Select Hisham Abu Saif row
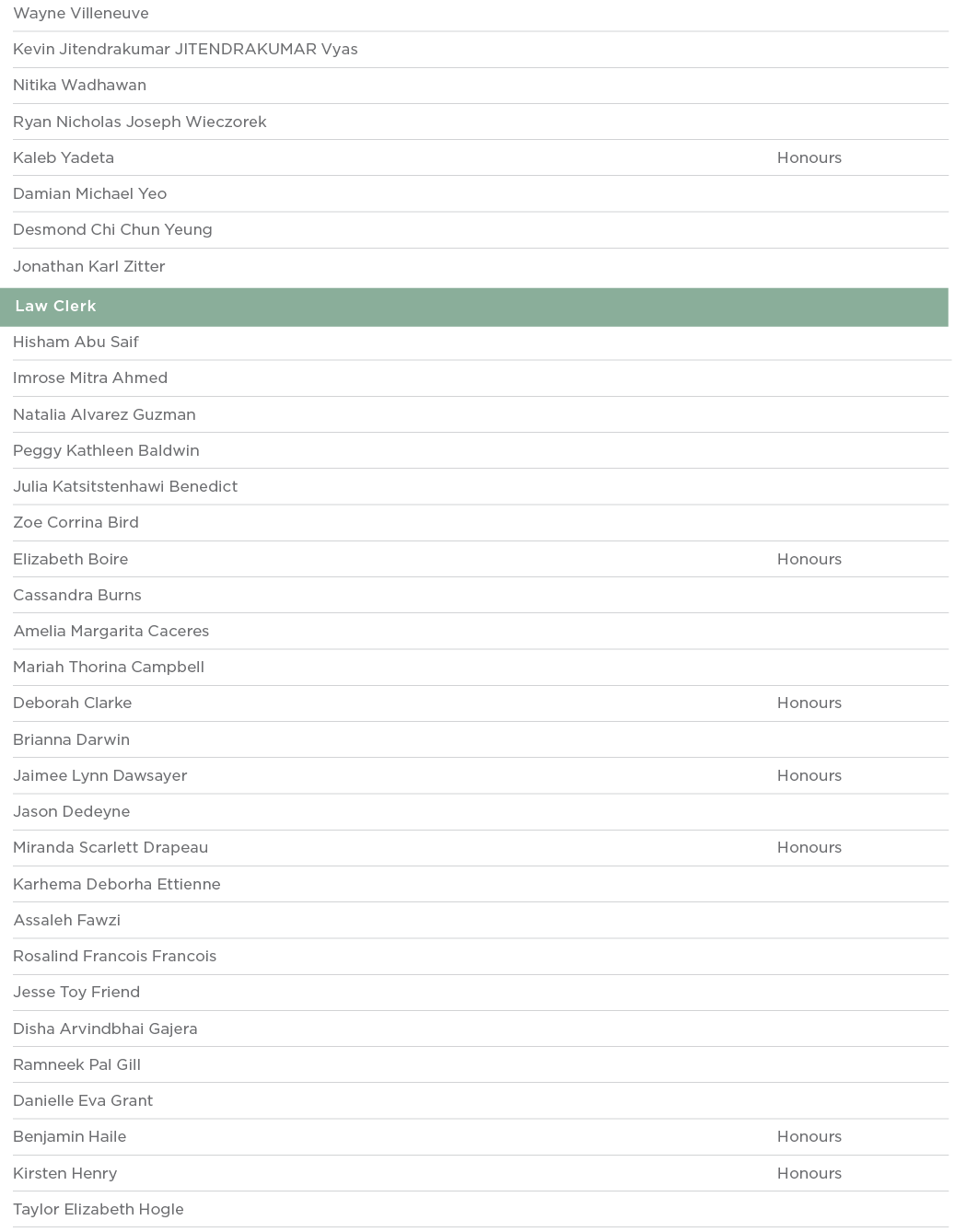This screenshot has height=1232, width=955. pos(76,343)
